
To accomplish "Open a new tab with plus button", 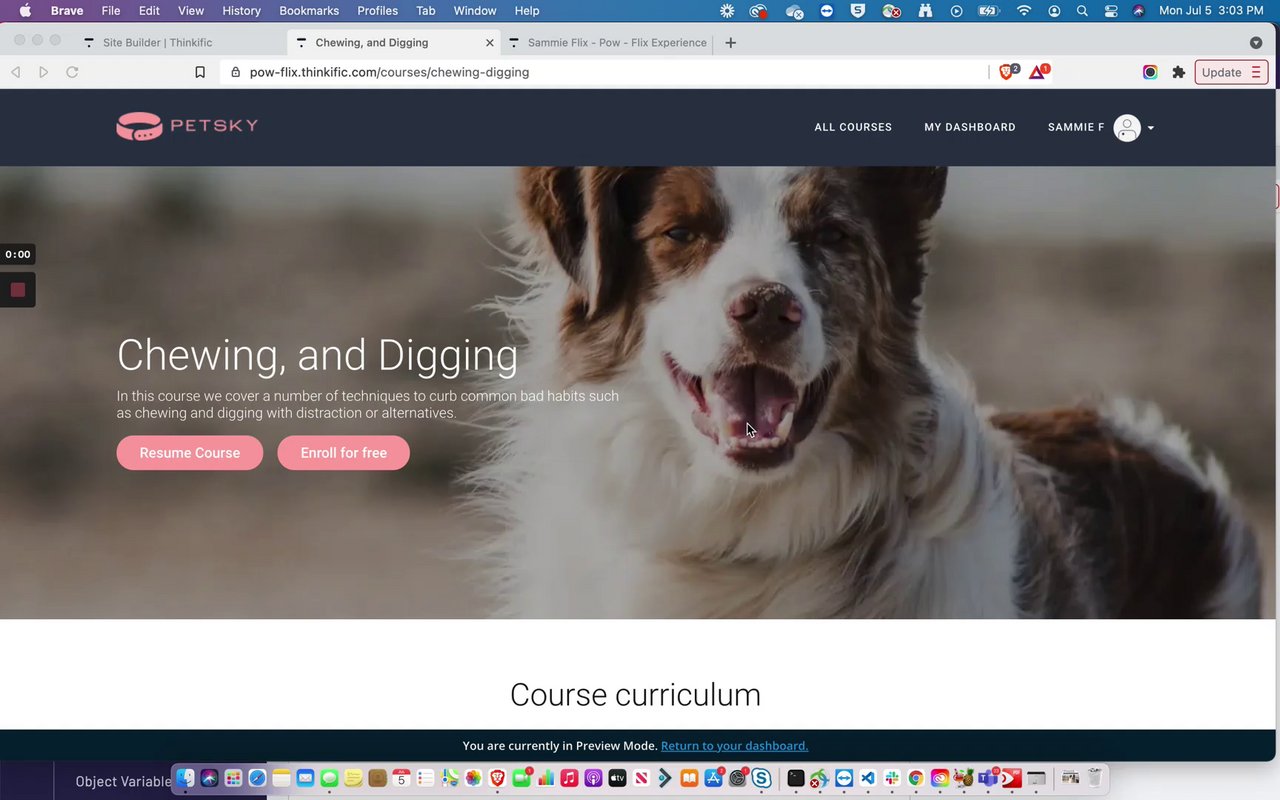I will (x=730, y=43).
